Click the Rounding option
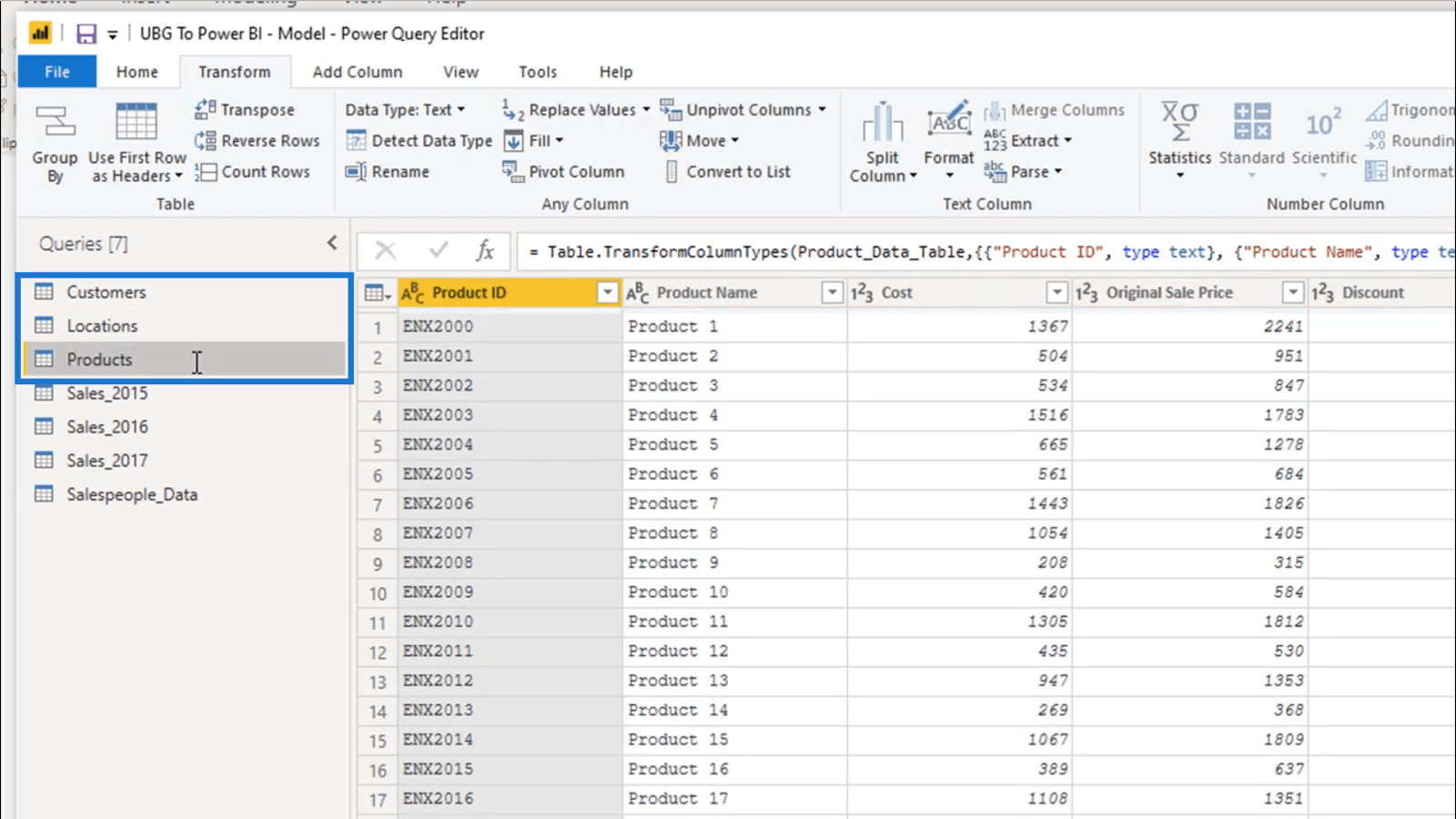 (x=1410, y=141)
